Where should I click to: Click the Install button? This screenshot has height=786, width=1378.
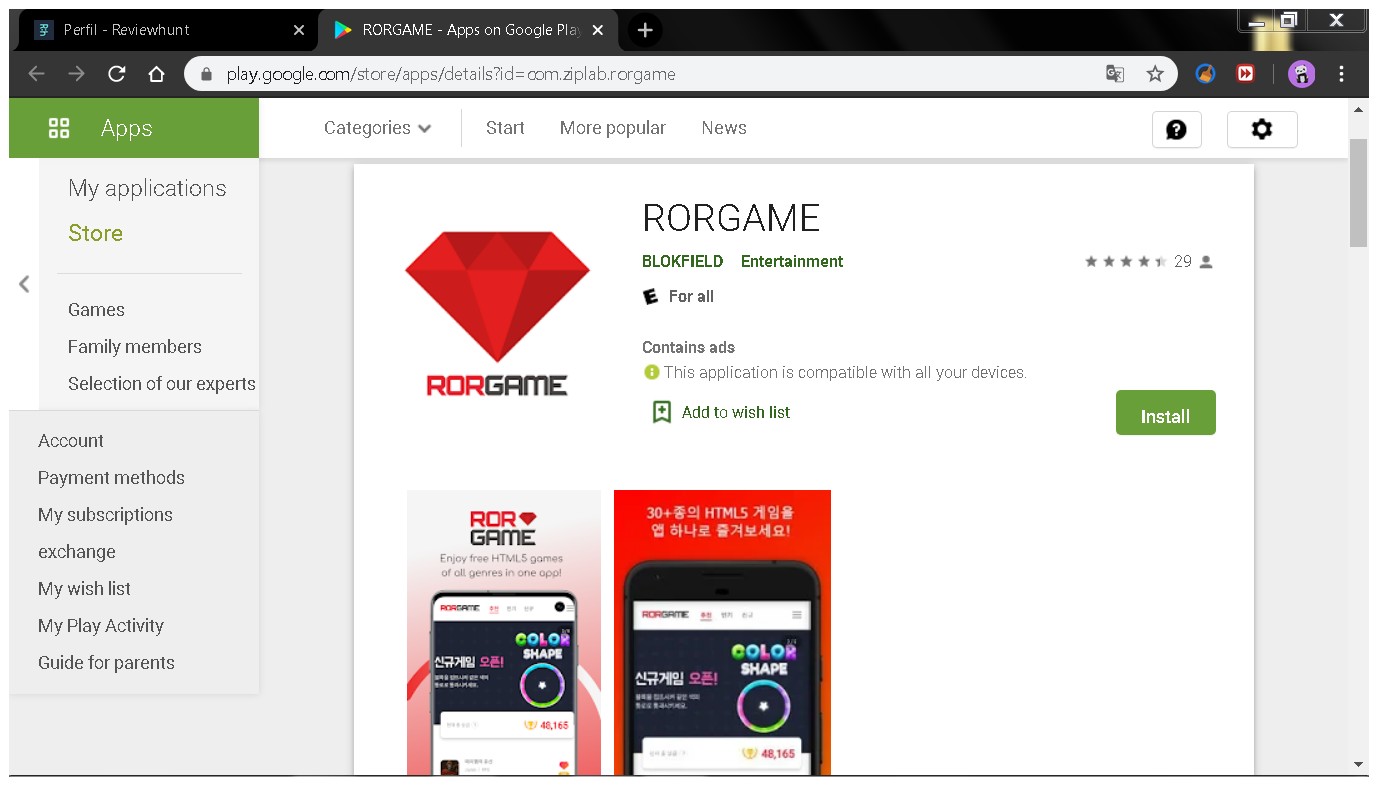[1165, 412]
